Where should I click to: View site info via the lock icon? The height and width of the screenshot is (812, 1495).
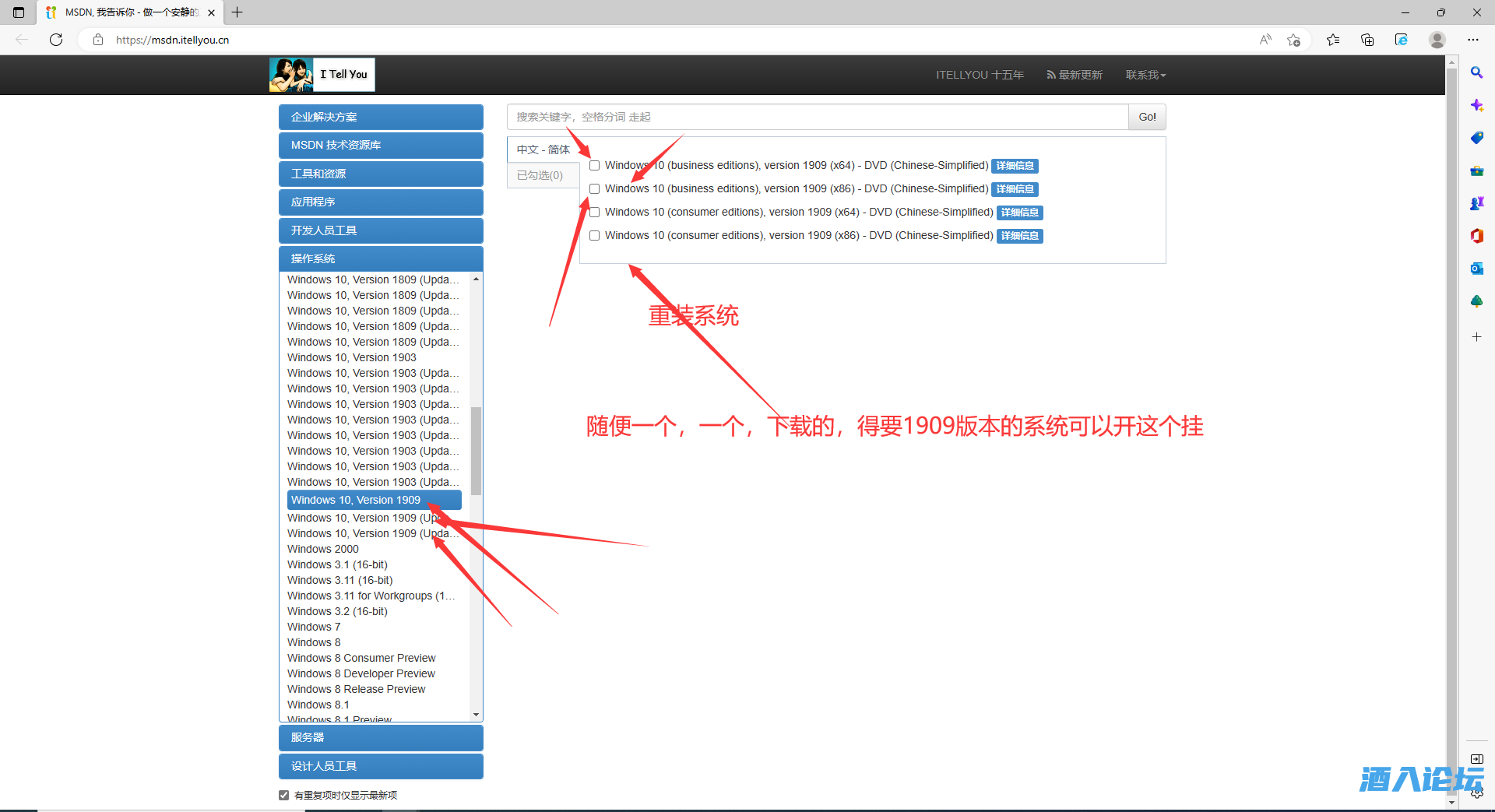[x=98, y=40]
